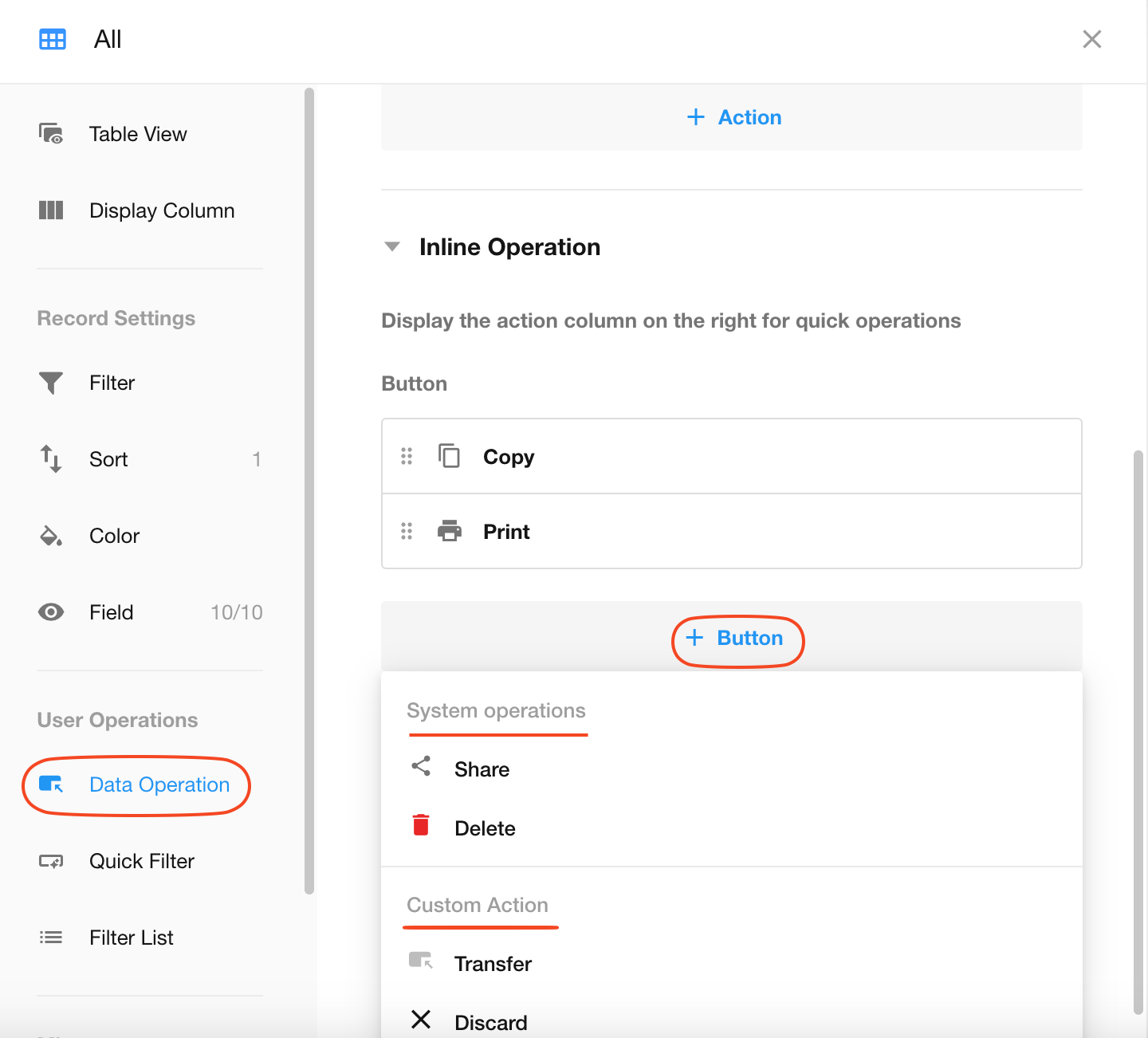Open the Data Operation settings

(159, 785)
